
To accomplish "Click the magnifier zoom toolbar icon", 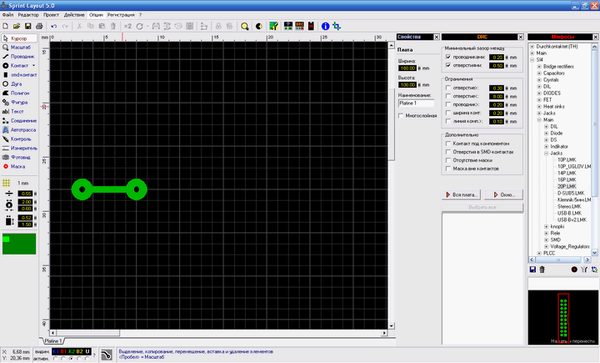I will pyautogui.click(x=245, y=26).
